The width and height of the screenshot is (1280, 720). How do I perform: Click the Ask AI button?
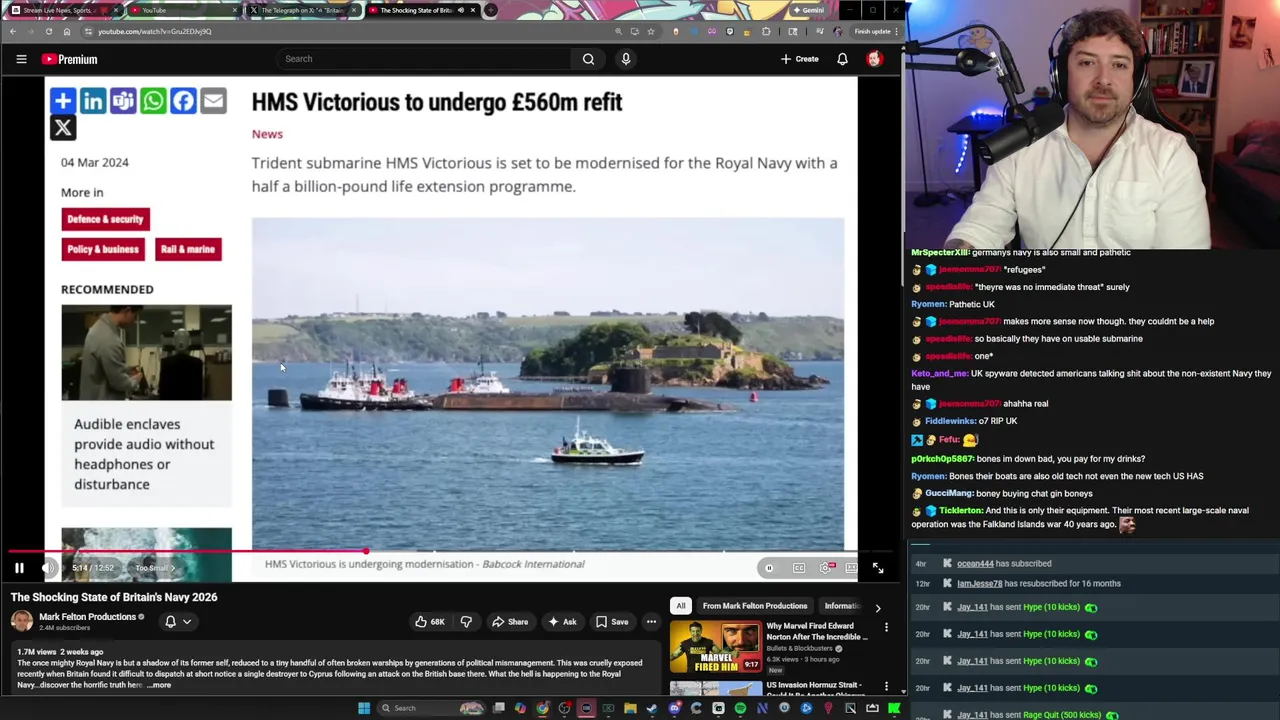(x=561, y=622)
